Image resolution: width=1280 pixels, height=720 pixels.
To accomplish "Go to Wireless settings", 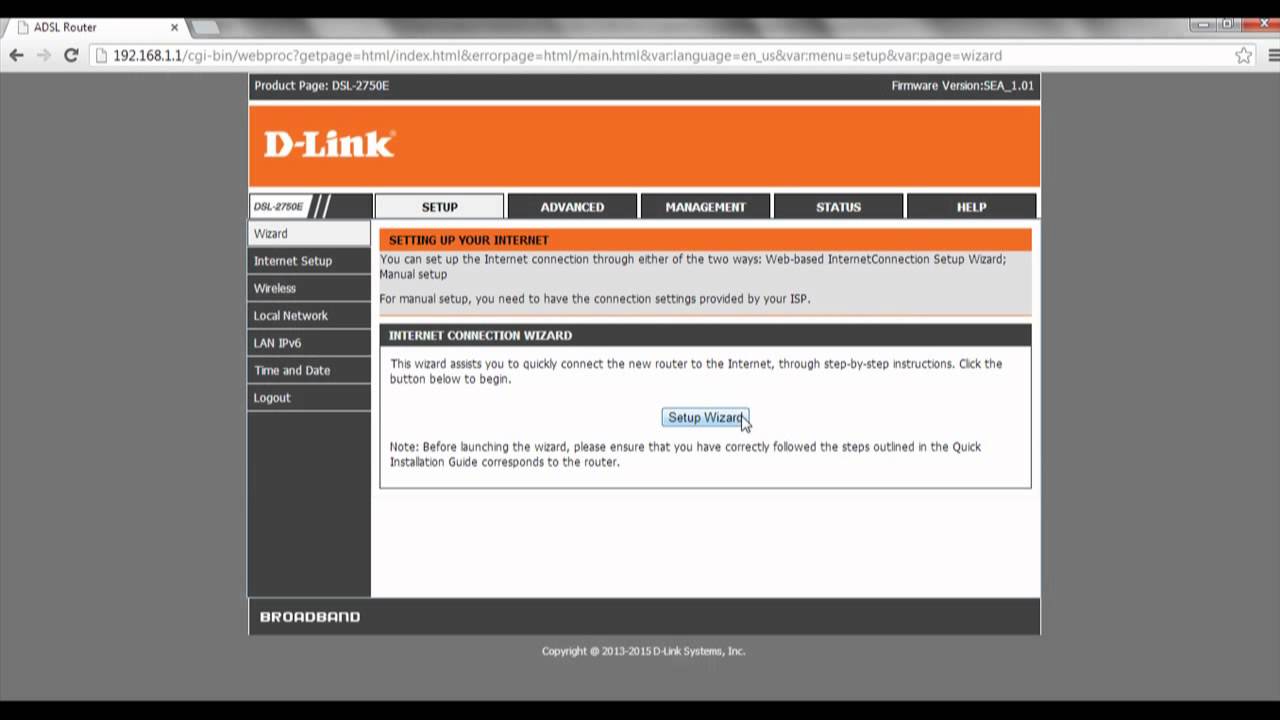I will pos(309,288).
